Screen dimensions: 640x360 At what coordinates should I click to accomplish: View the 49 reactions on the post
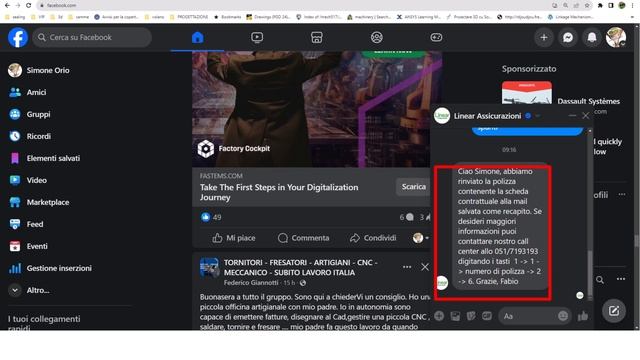click(x=211, y=217)
